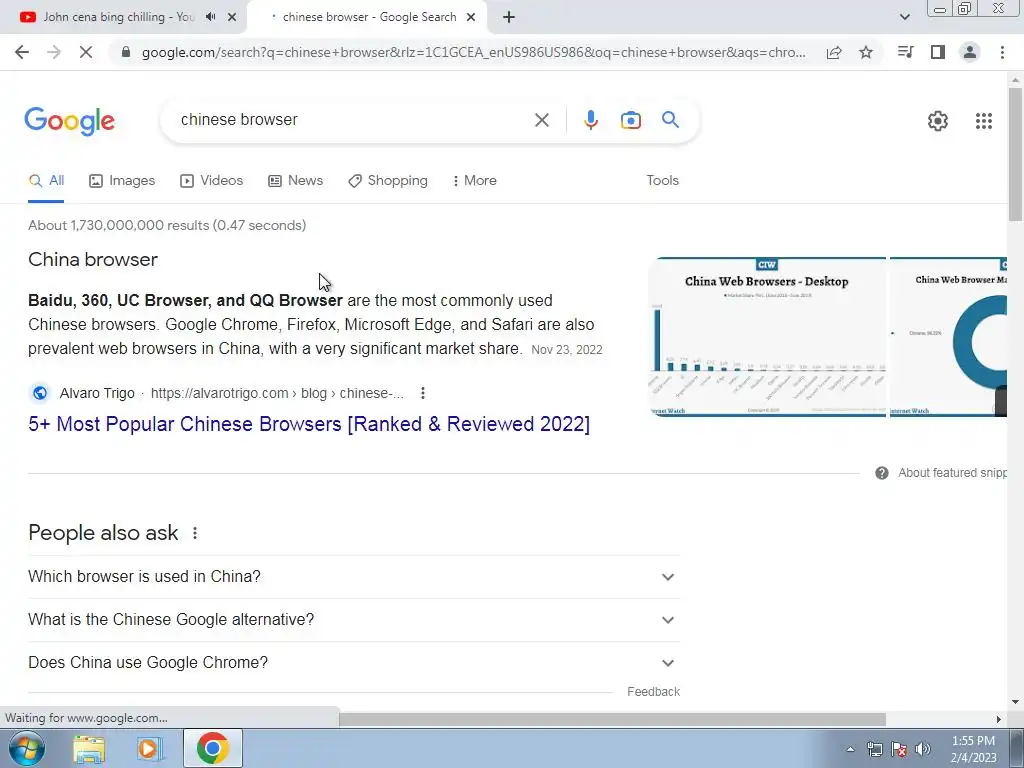
Task: Open Windows Start menu
Action: point(27,748)
